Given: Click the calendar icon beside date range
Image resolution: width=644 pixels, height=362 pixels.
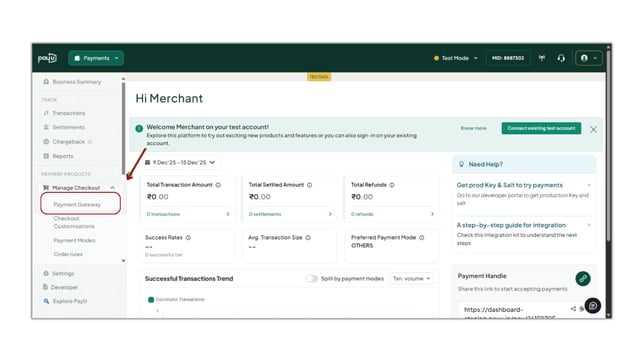Looking at the screenshot, I should (147, 162).
